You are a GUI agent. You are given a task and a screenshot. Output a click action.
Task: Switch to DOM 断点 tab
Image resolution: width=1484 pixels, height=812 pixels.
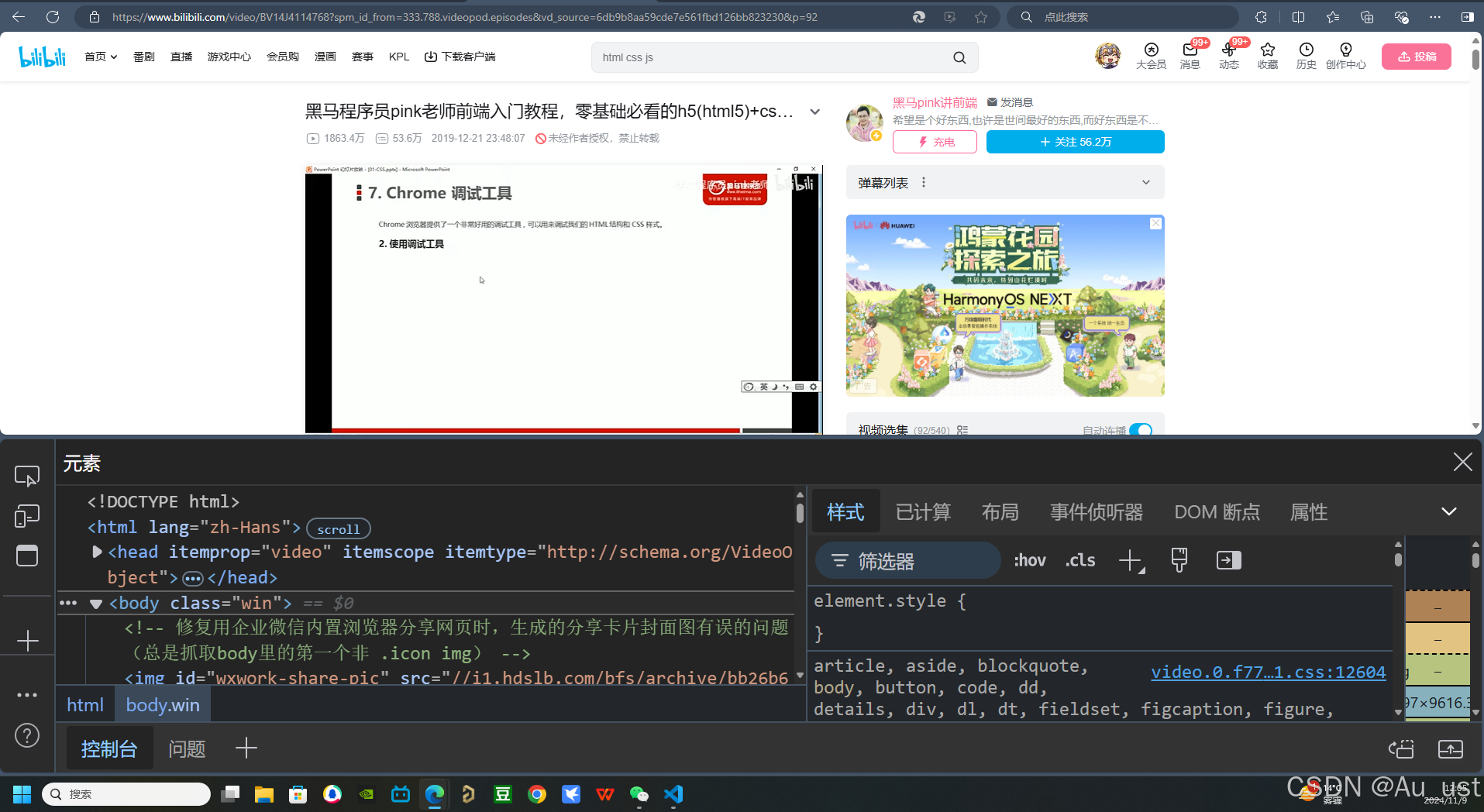1217,511
